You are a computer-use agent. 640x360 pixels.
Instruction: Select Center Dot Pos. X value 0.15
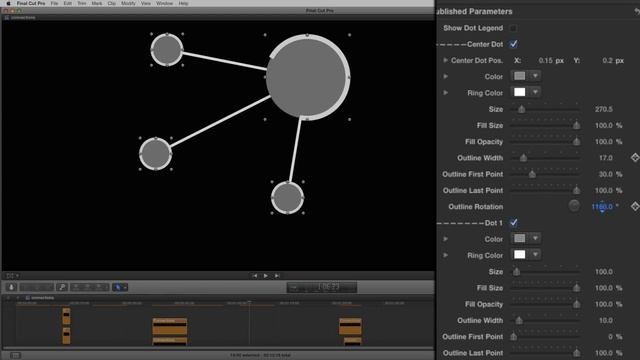point(545,60)
